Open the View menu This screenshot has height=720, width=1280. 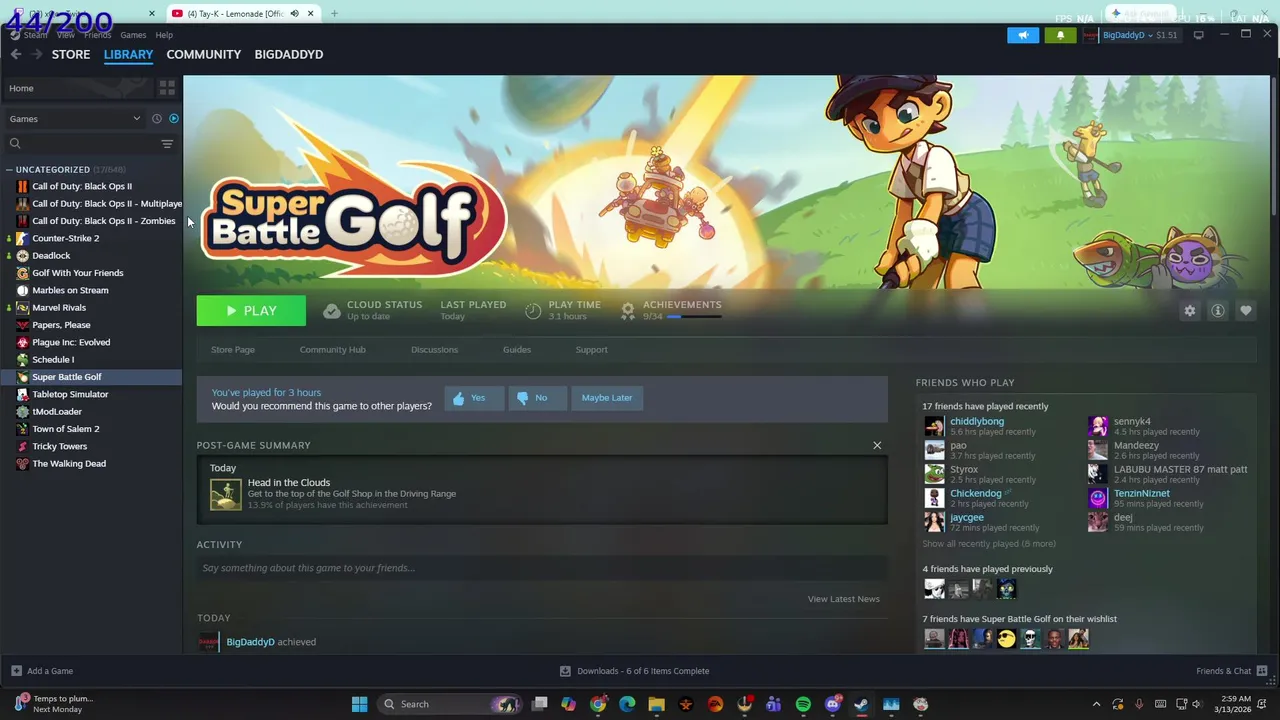[x=66, y=35]
